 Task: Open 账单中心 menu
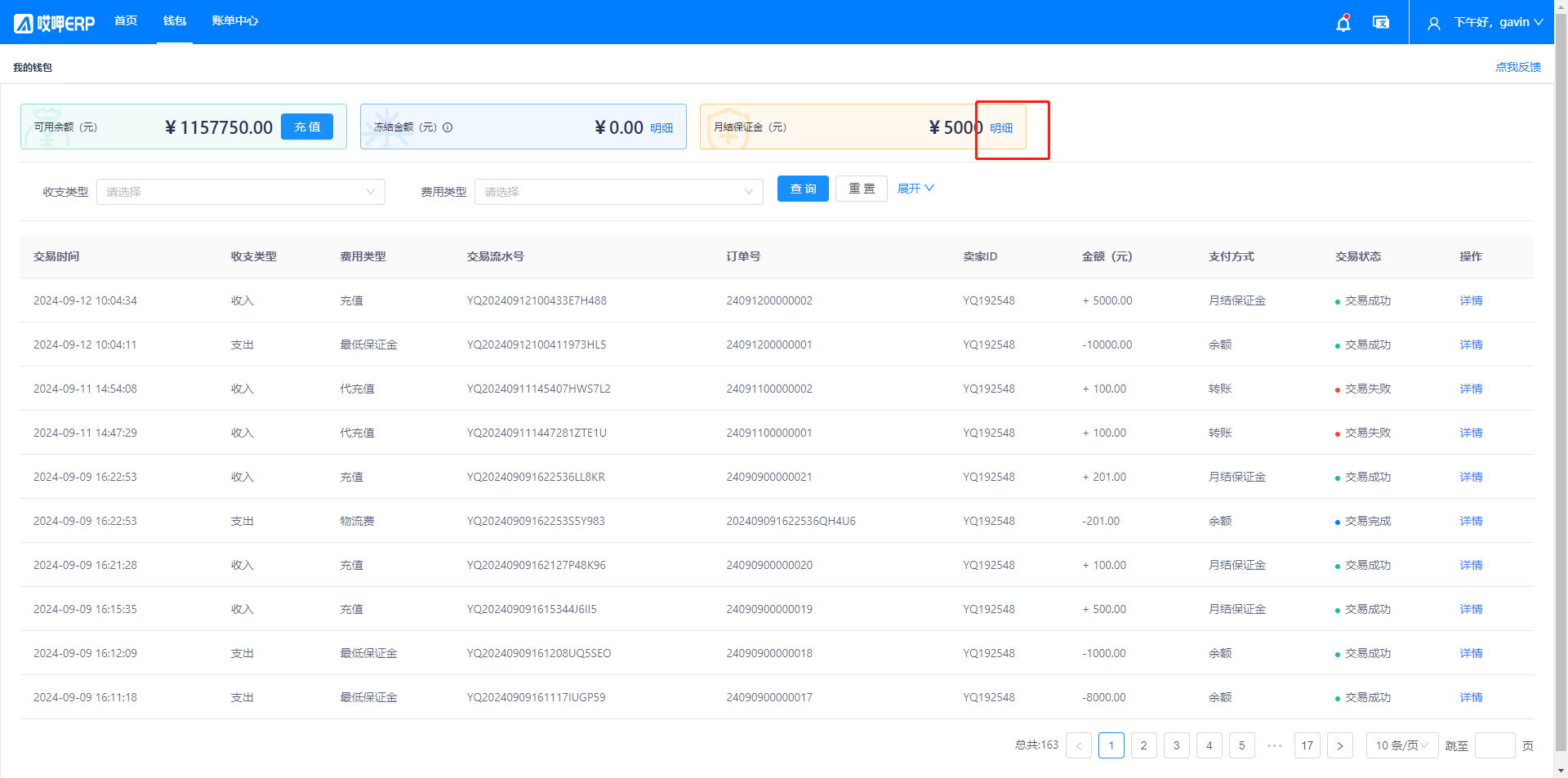tap(235, 21)
